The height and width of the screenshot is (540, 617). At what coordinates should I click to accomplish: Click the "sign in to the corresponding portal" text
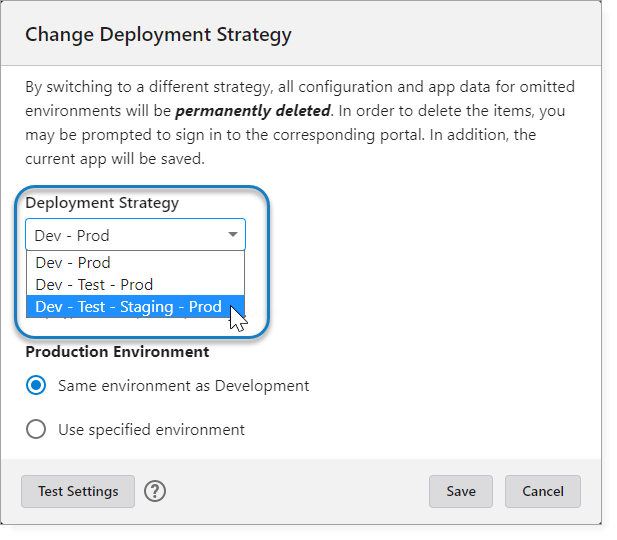pyautogui.click(x=259, y=134)
